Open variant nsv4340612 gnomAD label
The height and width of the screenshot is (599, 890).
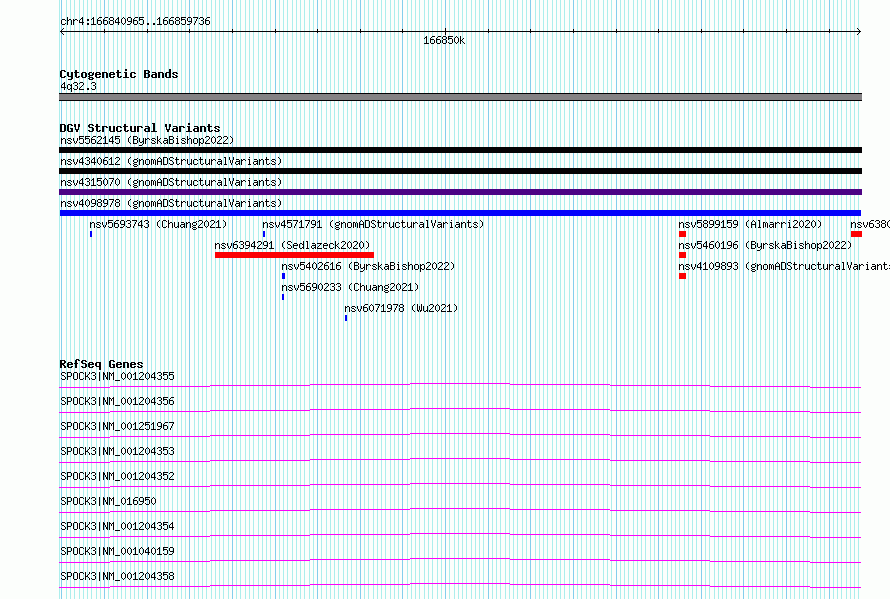click(171, 161)
